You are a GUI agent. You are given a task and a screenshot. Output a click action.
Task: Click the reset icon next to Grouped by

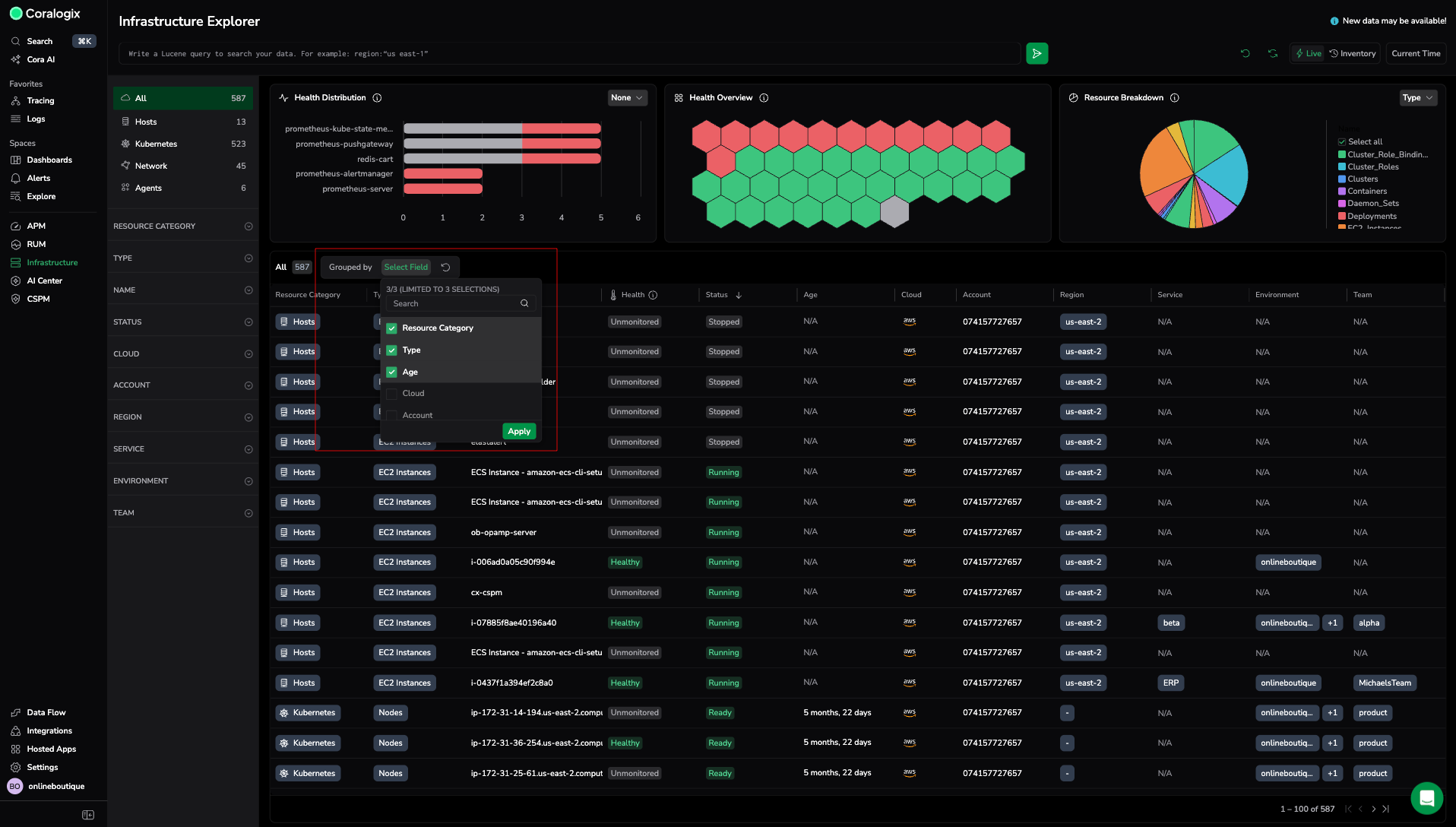click(x=446, y=268)
